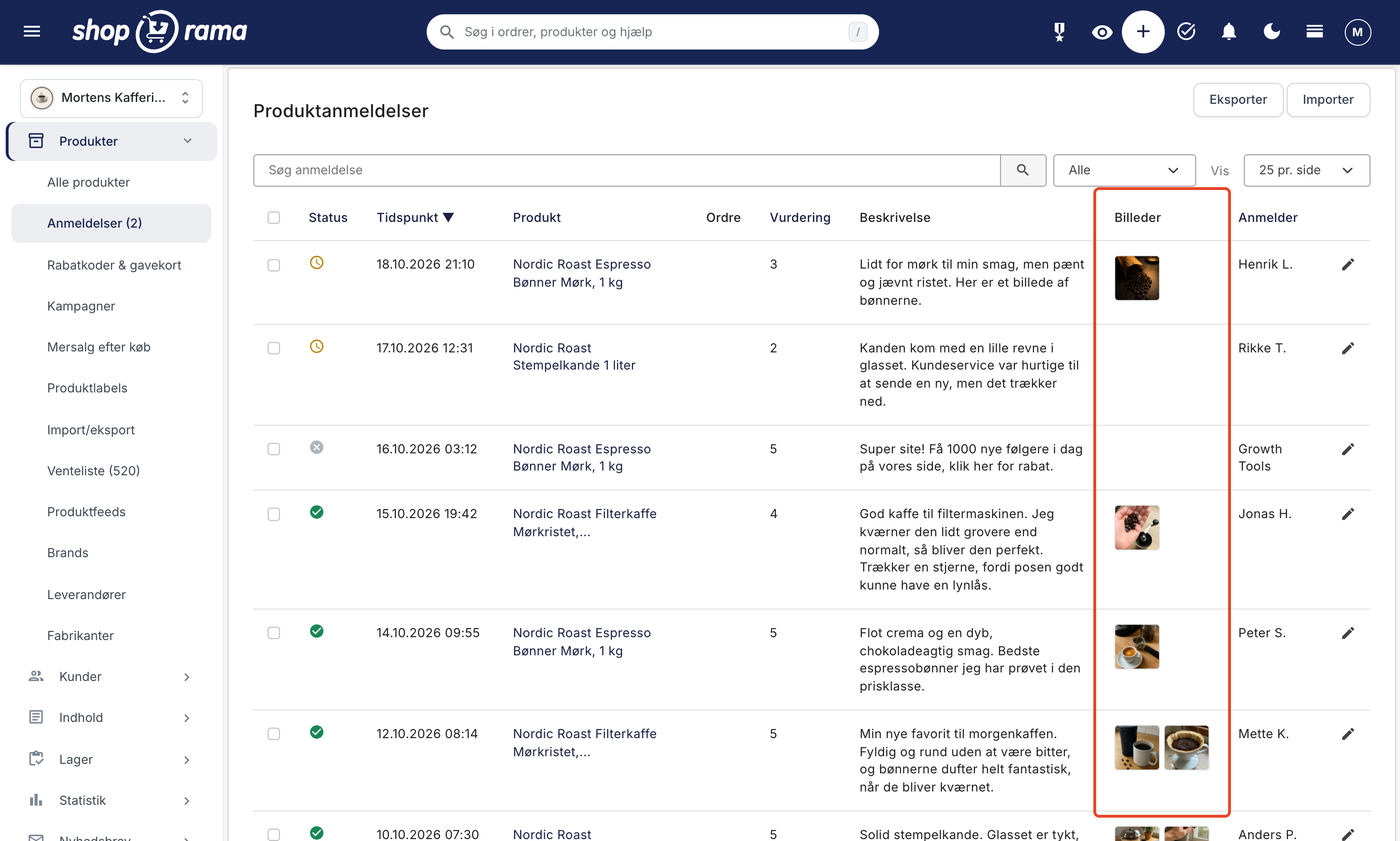Edit Henrik L.'s review with pencil icon
The image size is (1400, 841).
point(1348,264)
